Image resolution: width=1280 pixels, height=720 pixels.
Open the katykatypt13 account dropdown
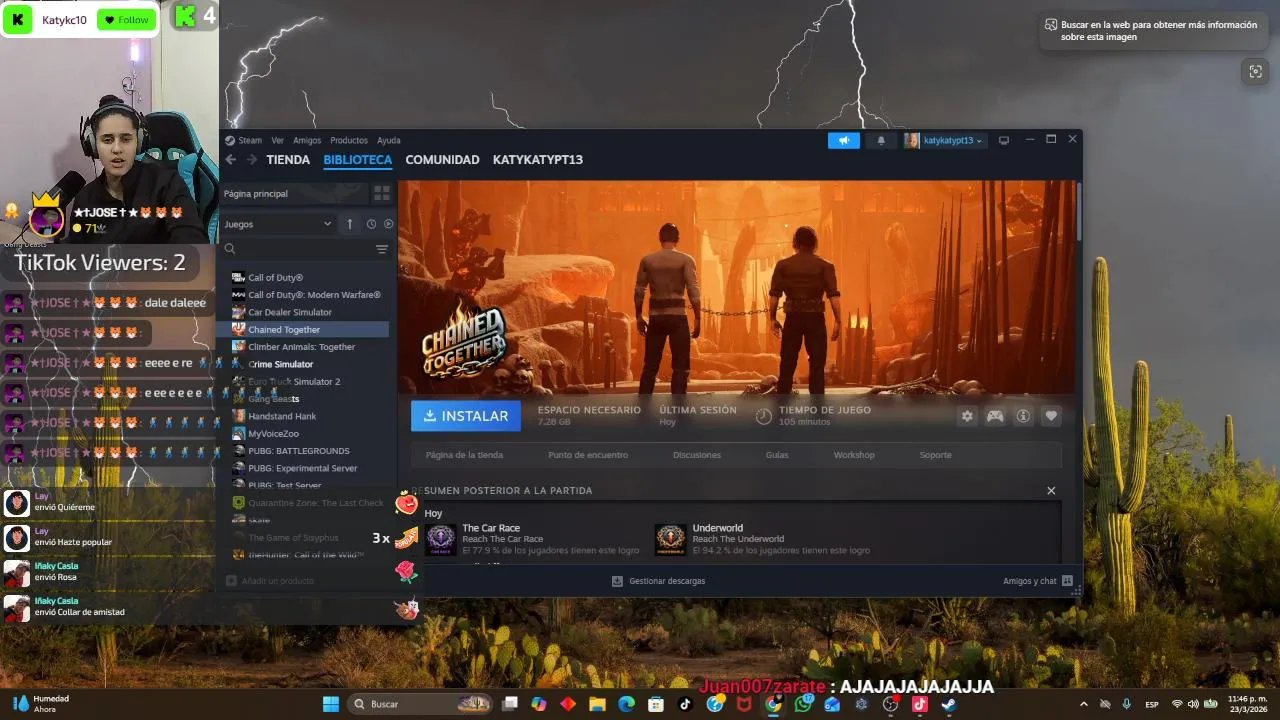click(x=945, y=141)
